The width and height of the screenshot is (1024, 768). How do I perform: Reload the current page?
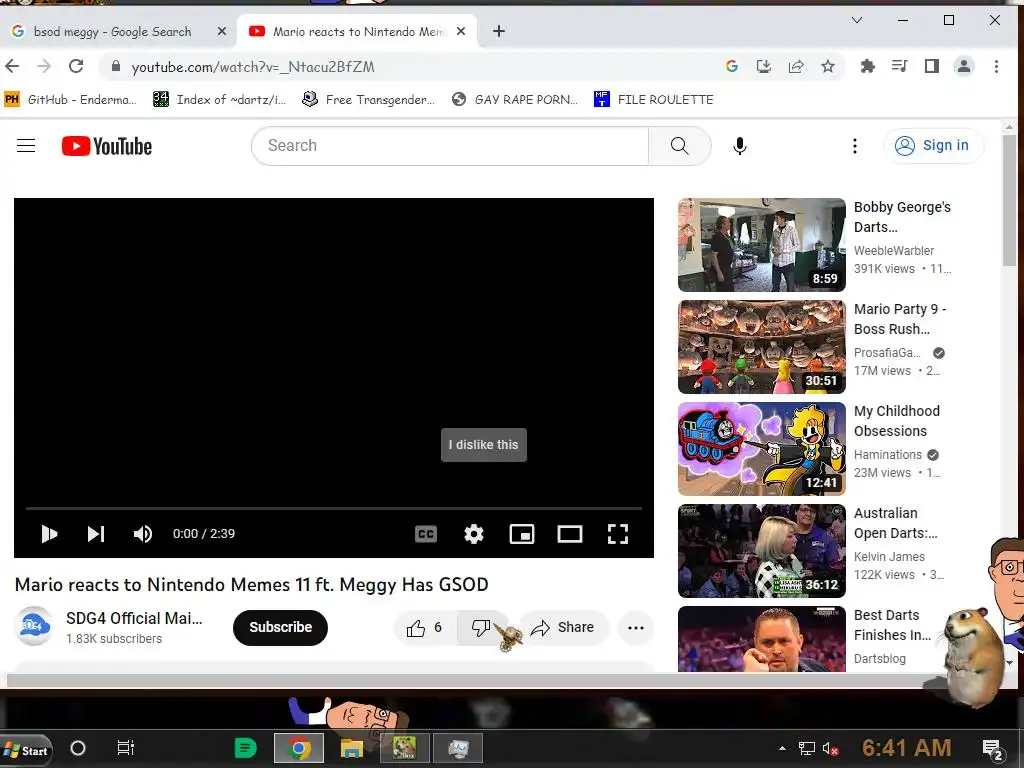click(76, 67)
